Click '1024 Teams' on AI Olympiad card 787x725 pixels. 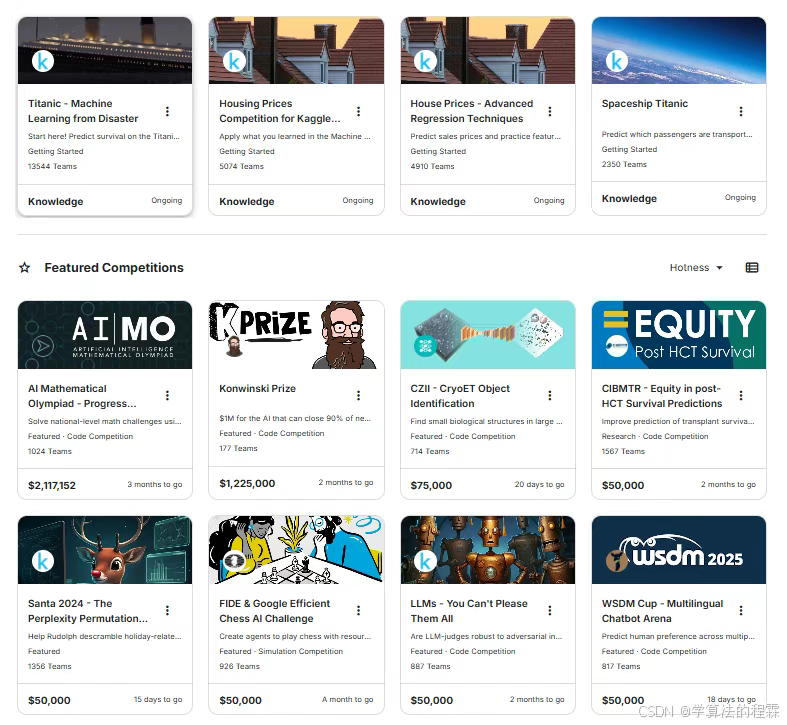50,451
